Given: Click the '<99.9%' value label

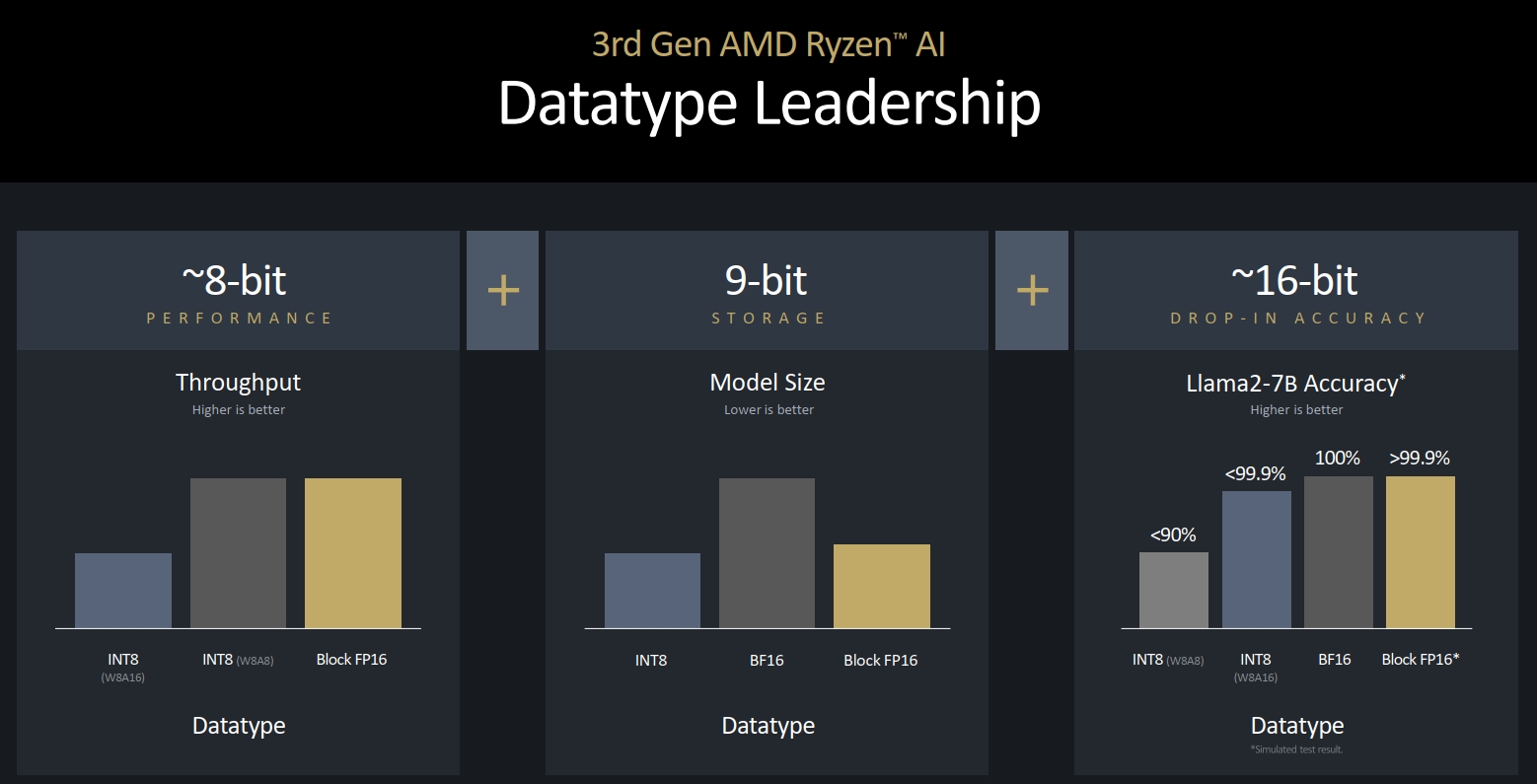Looking at the screenshot, I should coord(1256,473).
